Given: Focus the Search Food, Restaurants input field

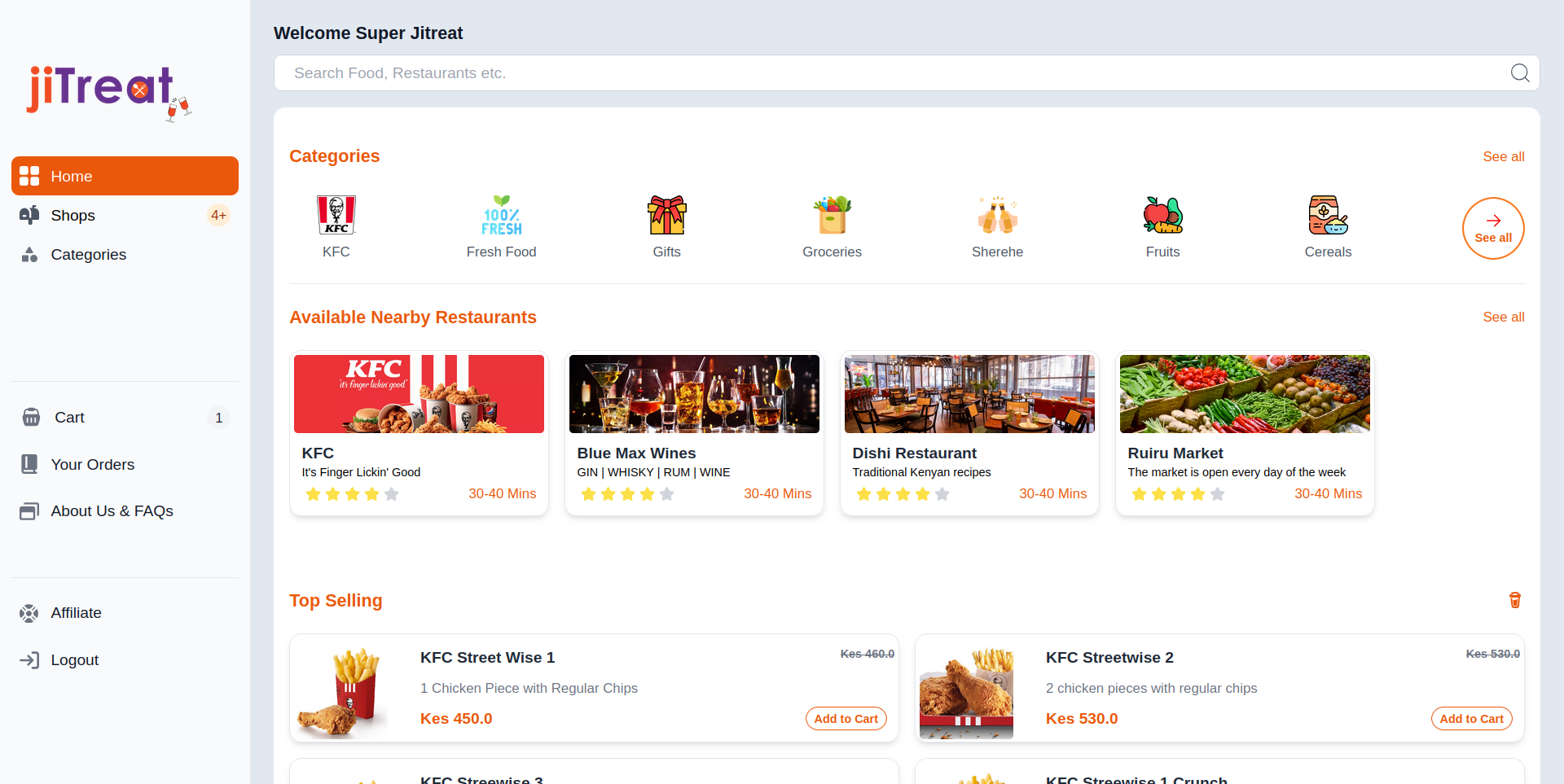Looking at the screenshot, I should pyautogui.click(x=888, y=73).
